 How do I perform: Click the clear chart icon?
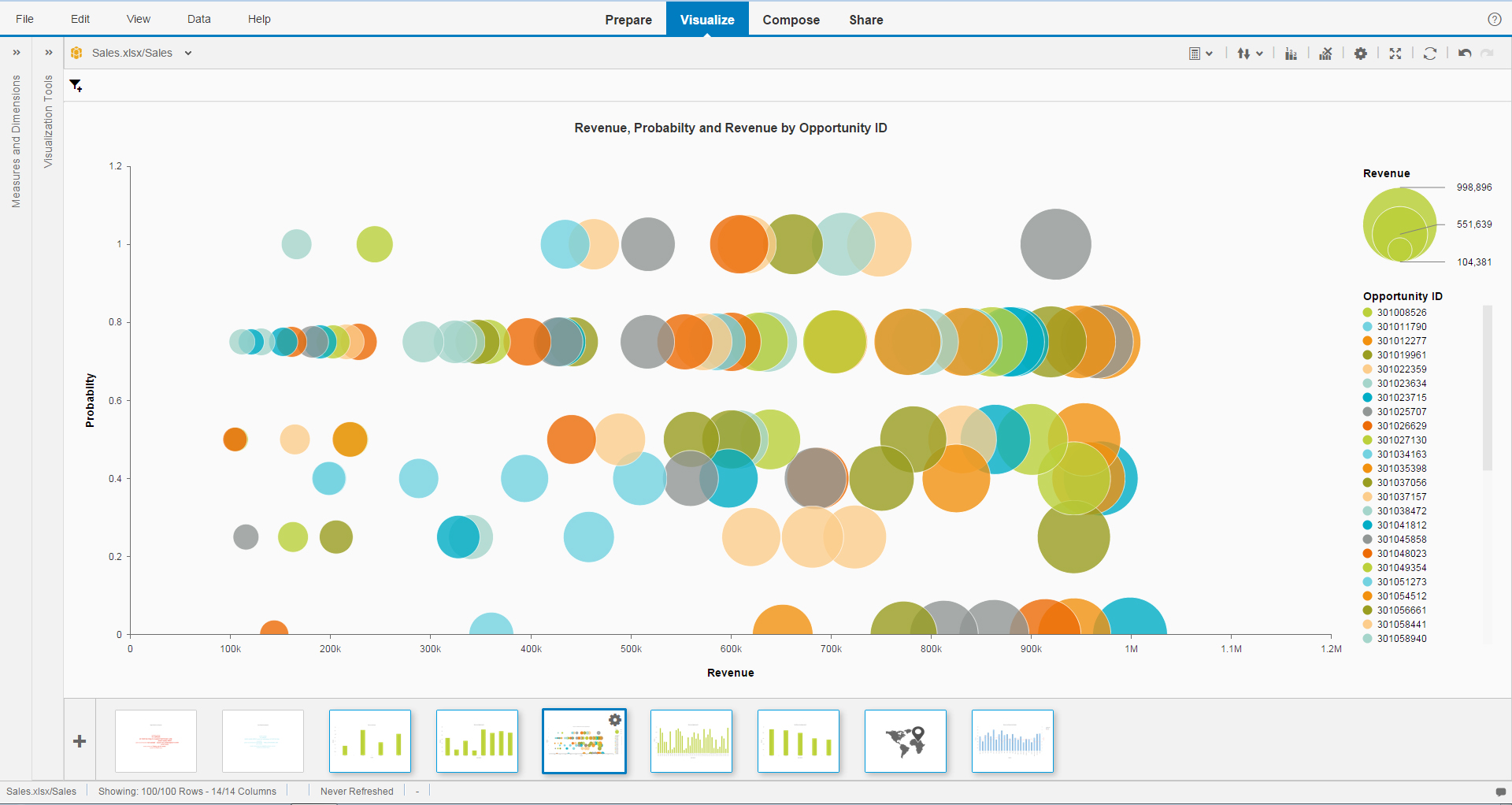(x=1325, y=54)
